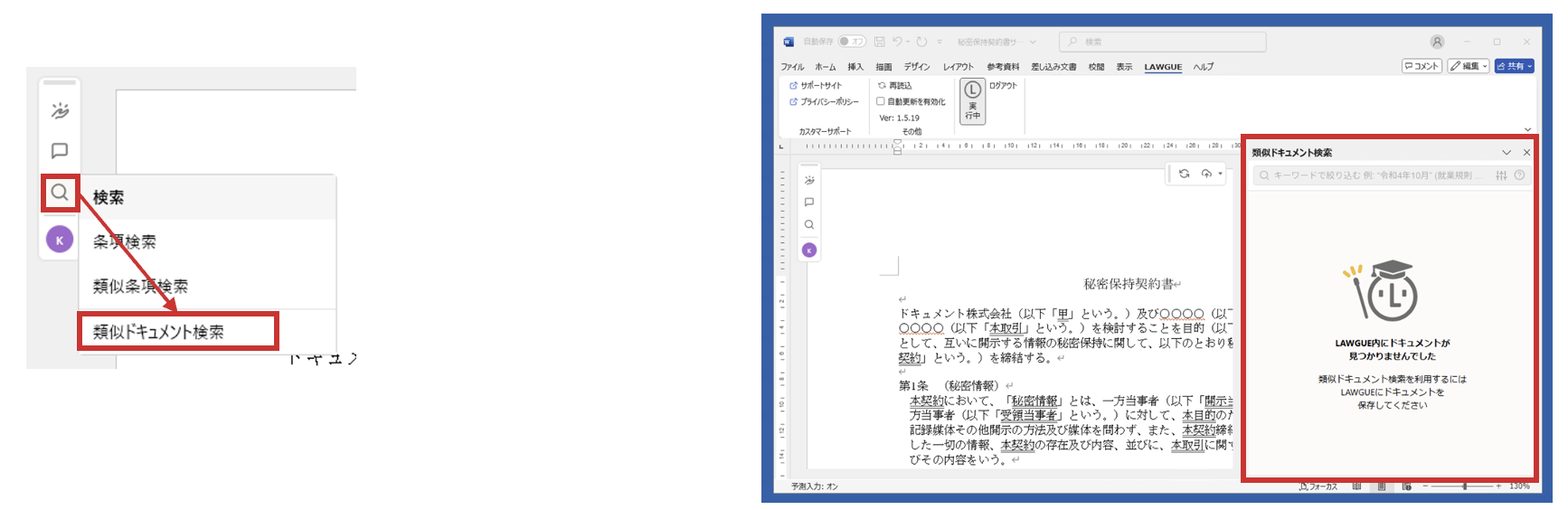Click the help question mark in search panel

[x=1519, y=175]
